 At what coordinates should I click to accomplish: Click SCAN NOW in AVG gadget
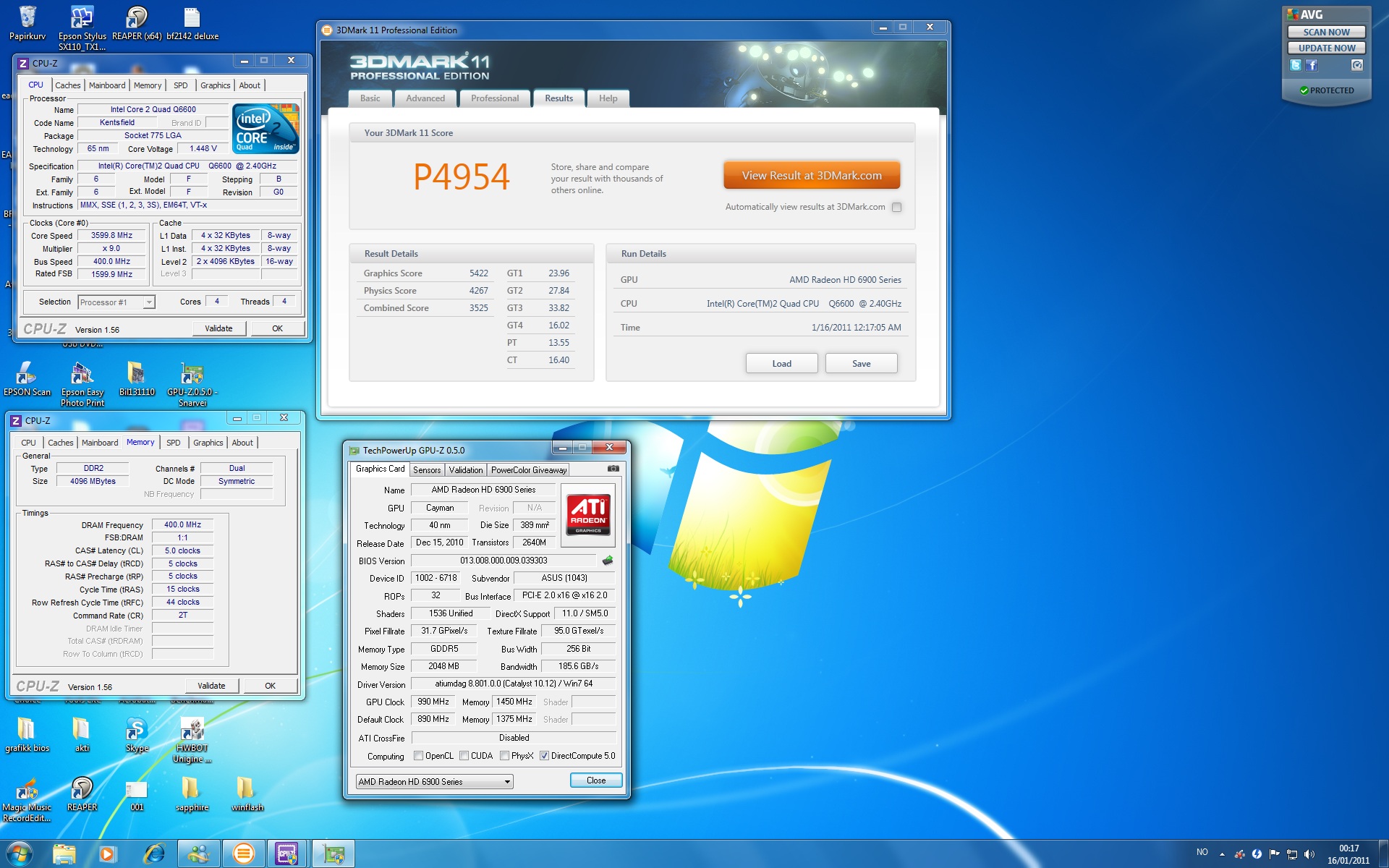[x=1326, y=32]
